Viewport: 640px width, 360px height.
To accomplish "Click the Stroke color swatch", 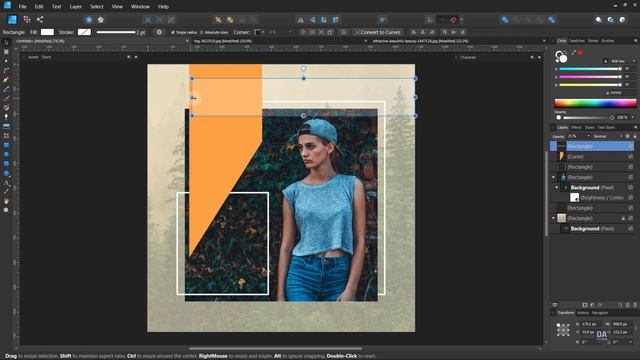I will [84, 32].
